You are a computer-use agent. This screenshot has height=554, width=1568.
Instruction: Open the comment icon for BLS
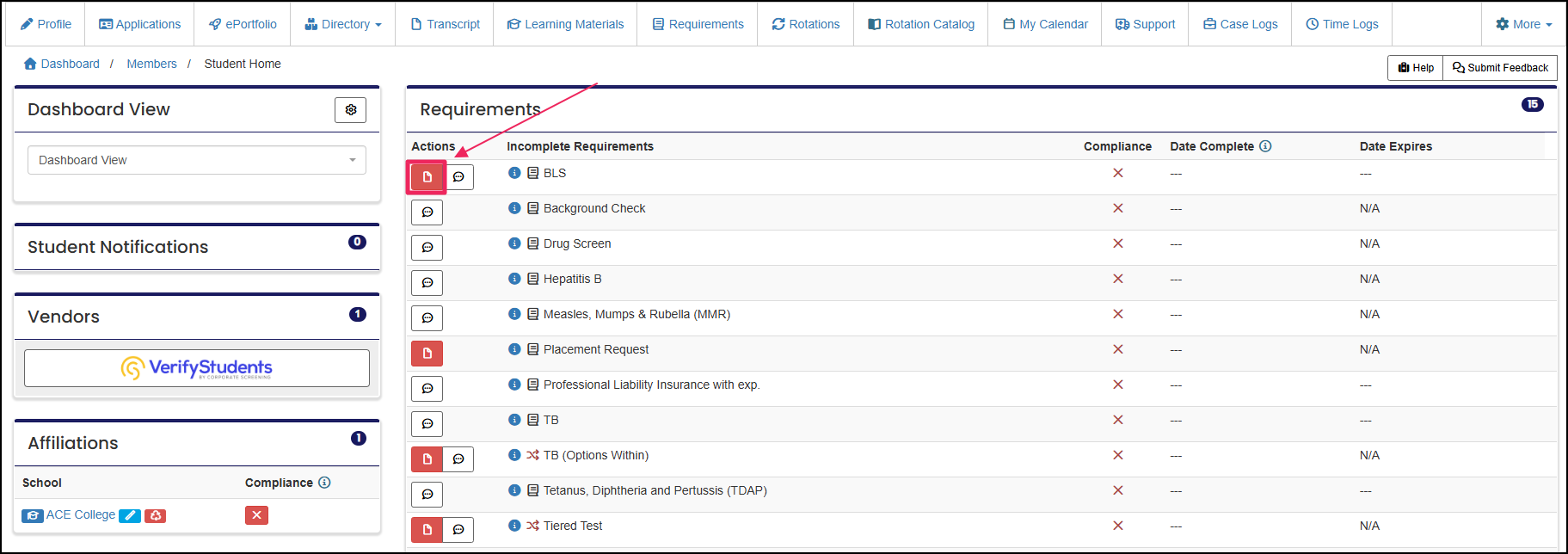click(458, 176)
